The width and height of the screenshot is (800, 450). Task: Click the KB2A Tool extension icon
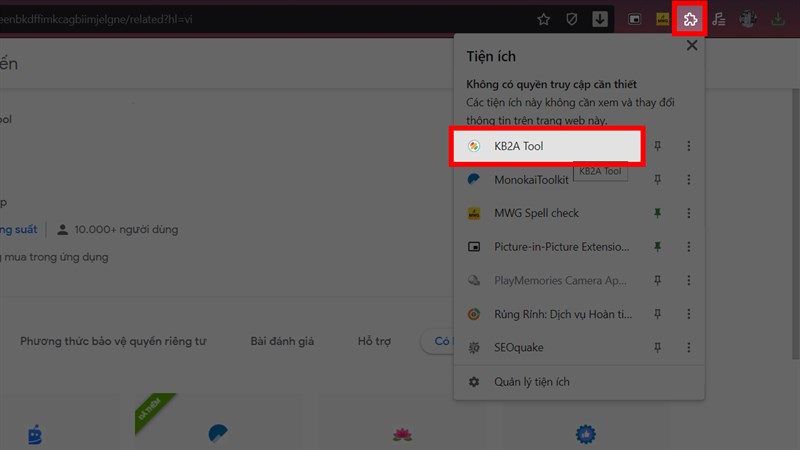pyautogui.click(x=474, y=146)
